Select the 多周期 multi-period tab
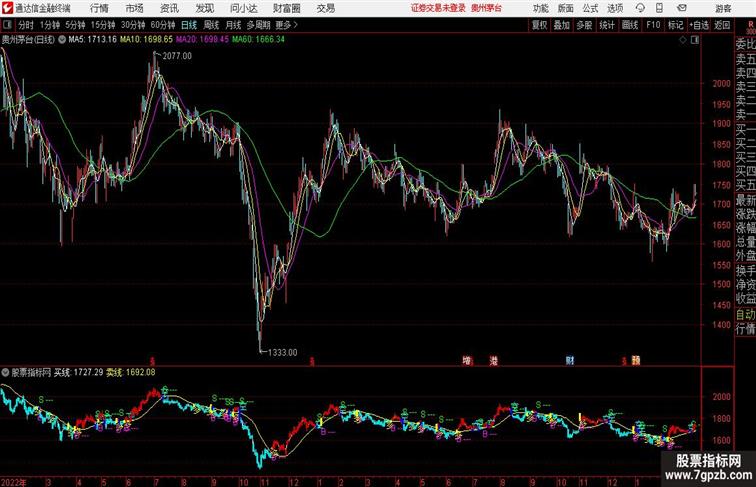 [x=258, y=25]
